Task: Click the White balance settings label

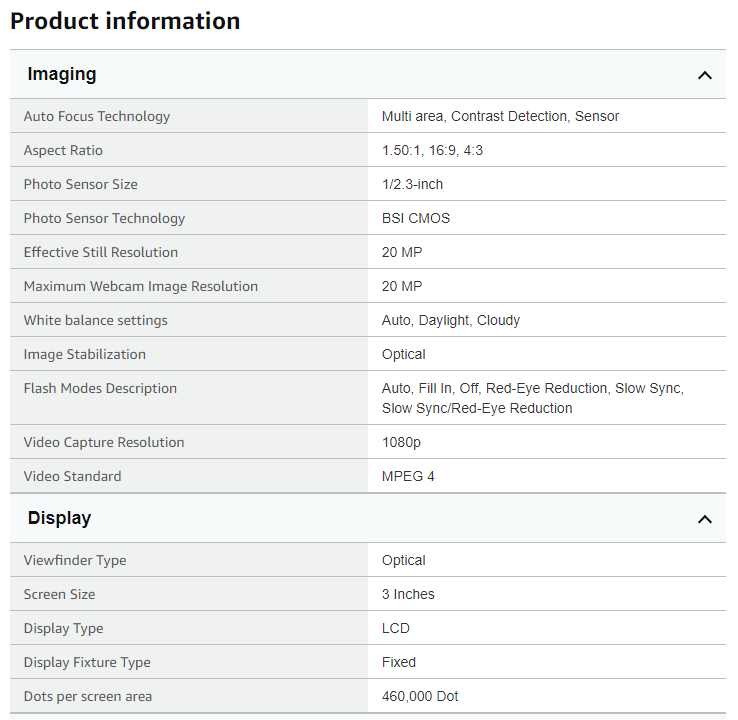Action: (x=96, y=320)
